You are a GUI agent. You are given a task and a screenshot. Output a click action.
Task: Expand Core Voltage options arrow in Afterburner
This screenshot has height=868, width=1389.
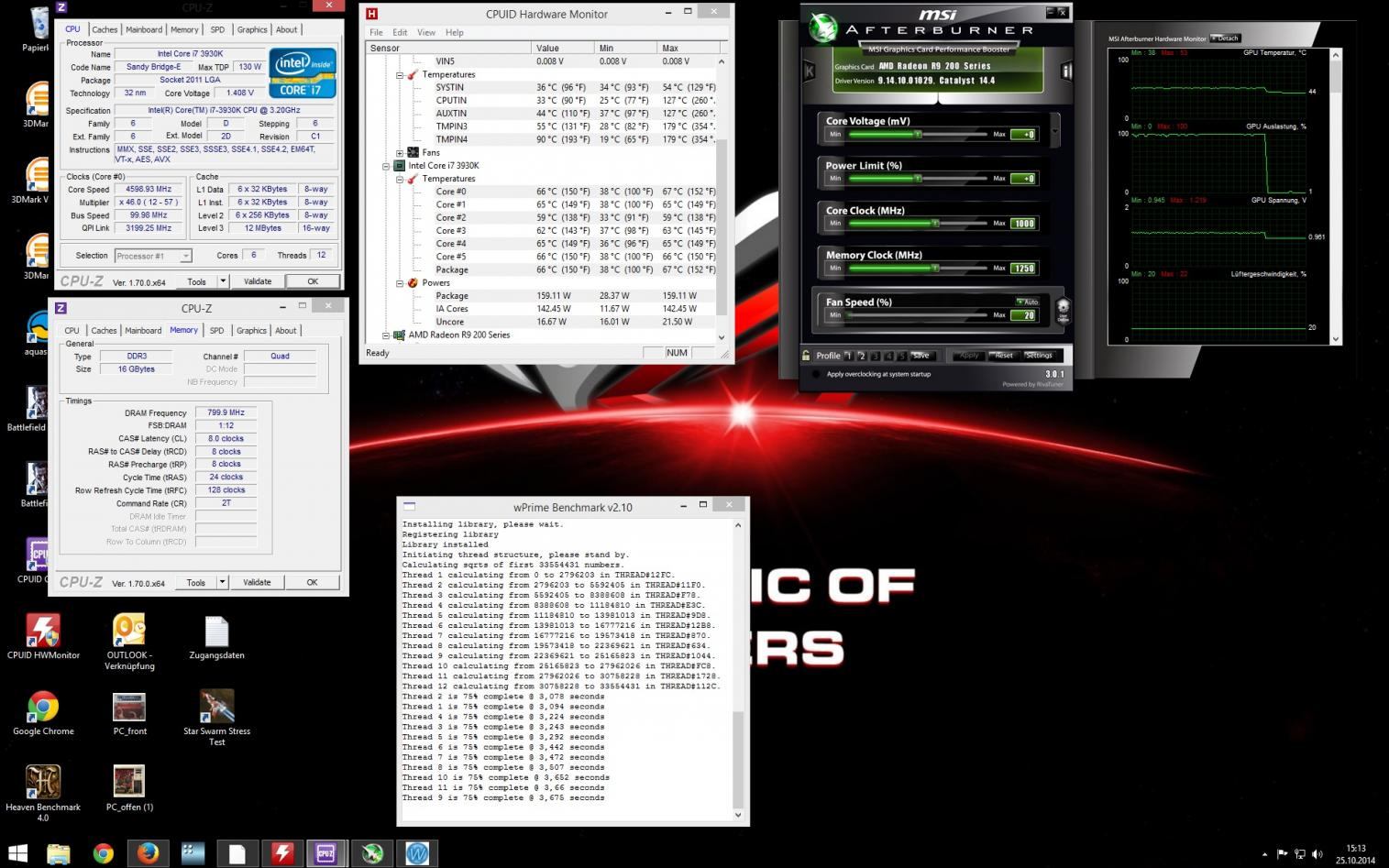pos(1054,131)
